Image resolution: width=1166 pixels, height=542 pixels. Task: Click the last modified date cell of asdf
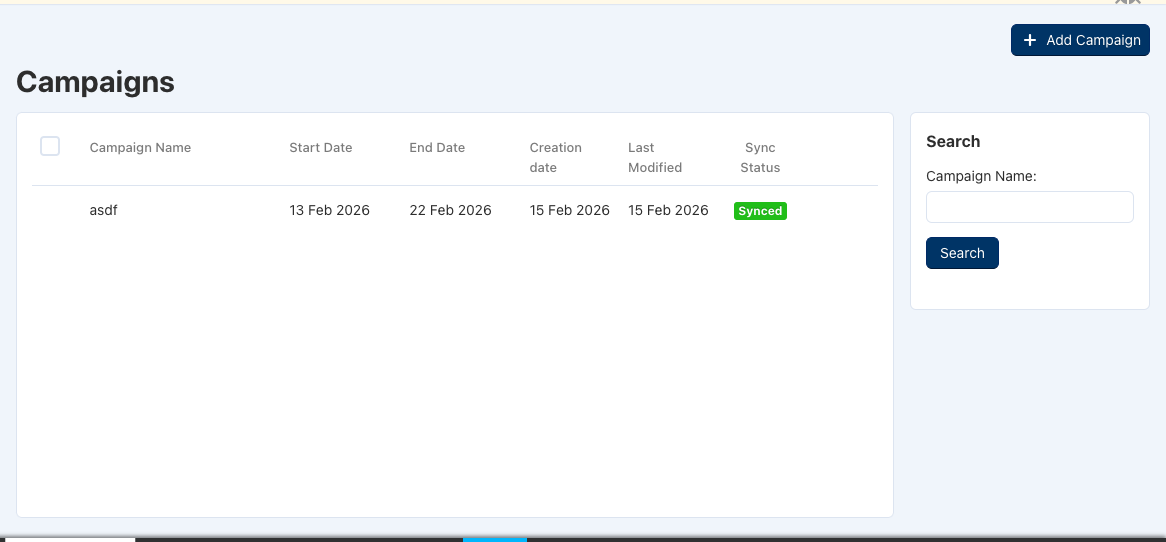[668, 210]
